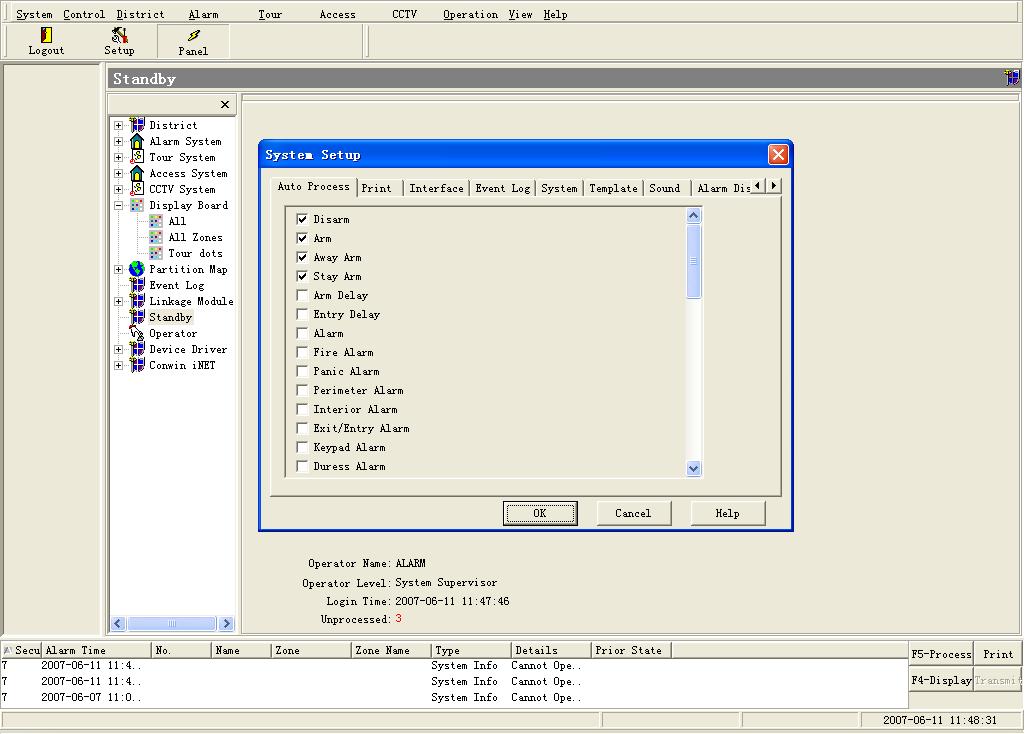Screen dimensions: 1026x734
Task: Open the Operation menu
Action: [470, 14]
